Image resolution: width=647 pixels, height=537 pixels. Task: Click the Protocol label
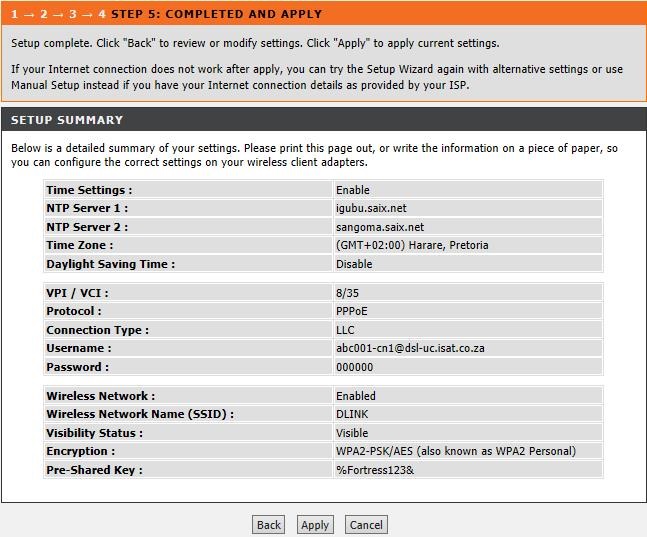point(74,311)
